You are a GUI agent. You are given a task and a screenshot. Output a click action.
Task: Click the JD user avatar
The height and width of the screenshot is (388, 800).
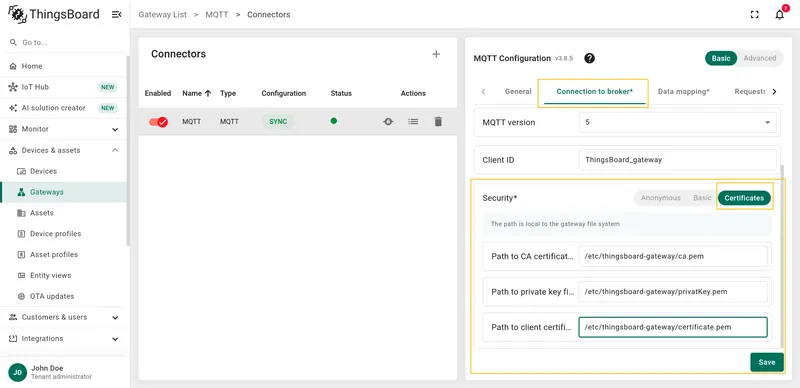tap(17, 372)
